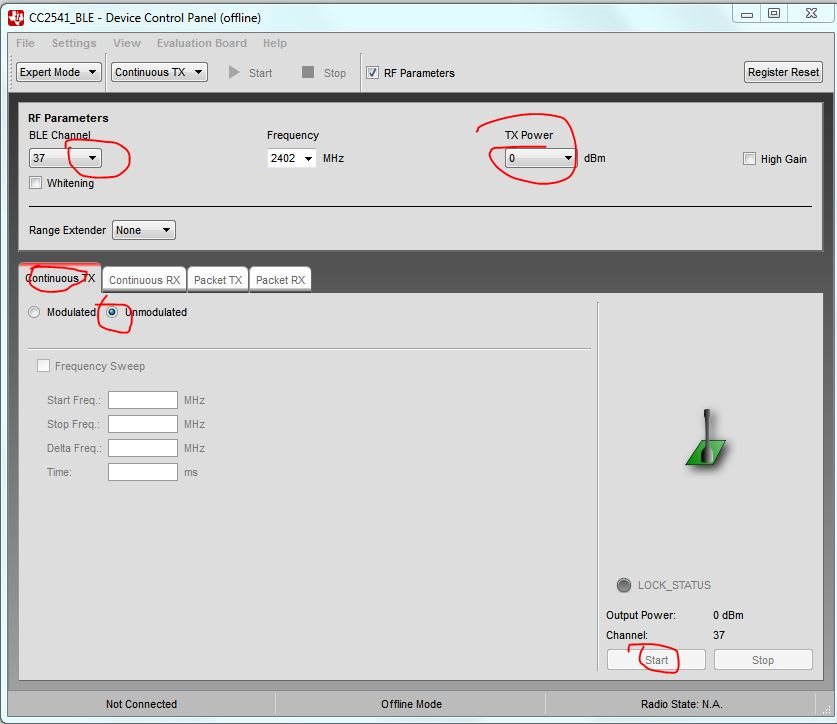Viewport: 837px width, 724px height.
Task: Open the Settings menu
Action: point(74,43)
